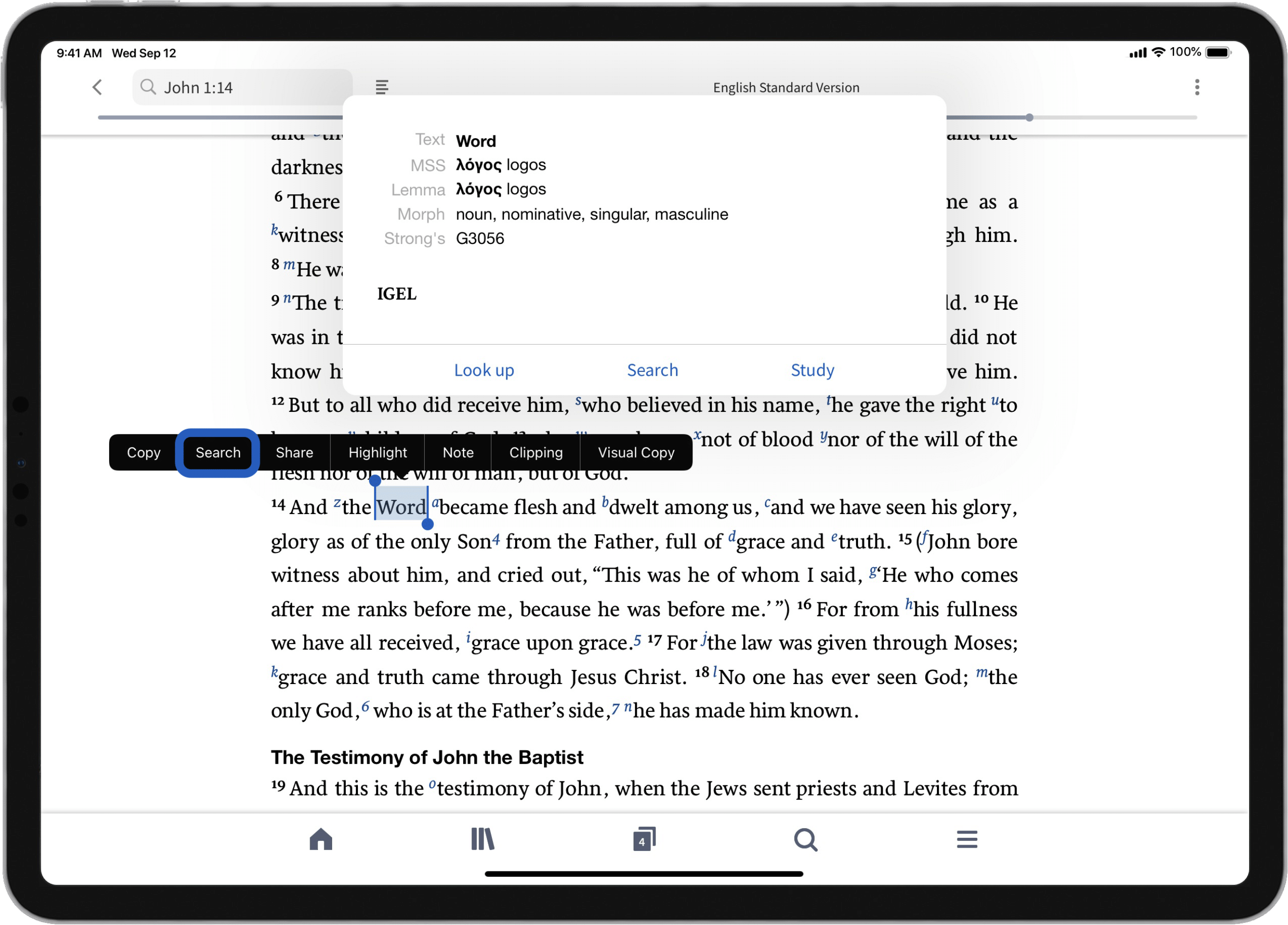The width and height of the screenshot is (1288, 925).
Task: Choose Copy in the selection menu
Action: coord(144,453)
